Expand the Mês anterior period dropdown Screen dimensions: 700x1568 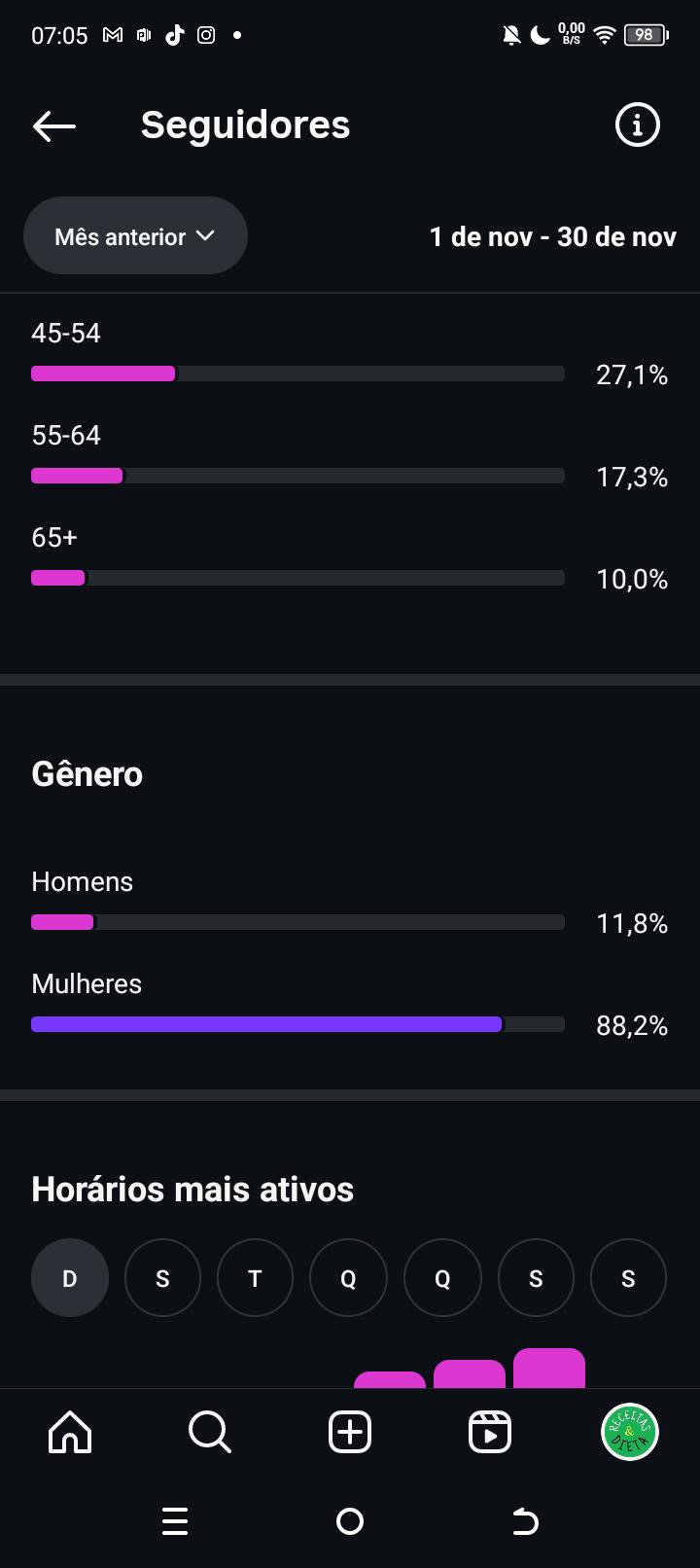tap(135, 236)
